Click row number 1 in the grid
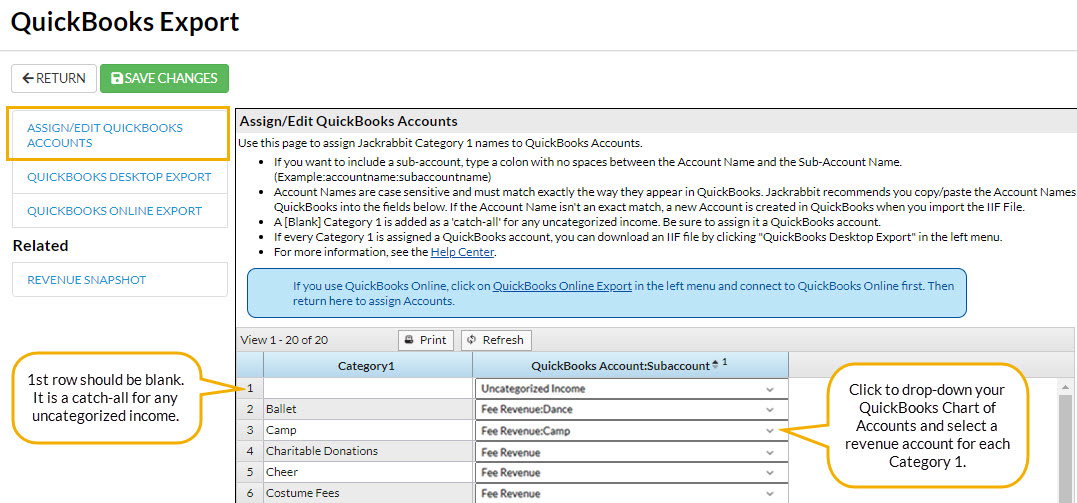Image resolution: width=1077 pixels, height=503 pixels. click(250, 388)
